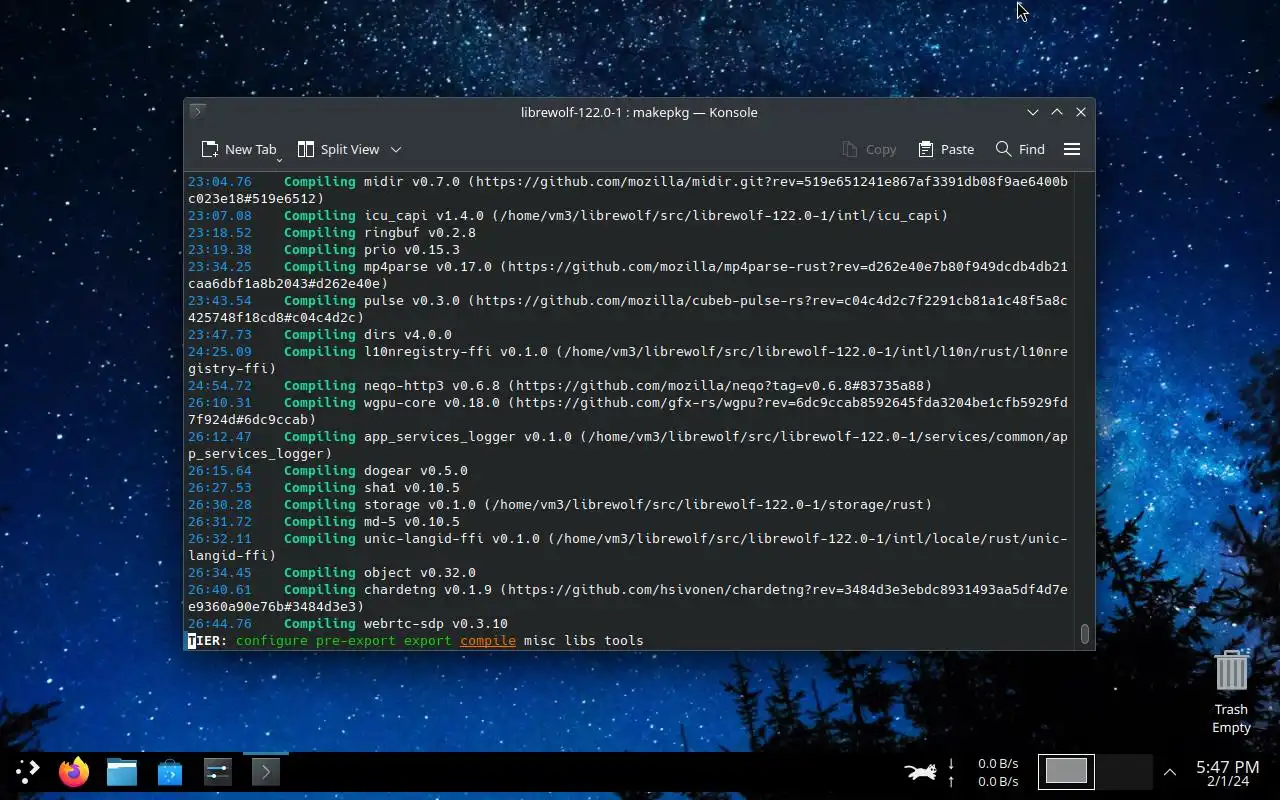Click the 'ringbuf v0.2.8' line

coord(332,232)
